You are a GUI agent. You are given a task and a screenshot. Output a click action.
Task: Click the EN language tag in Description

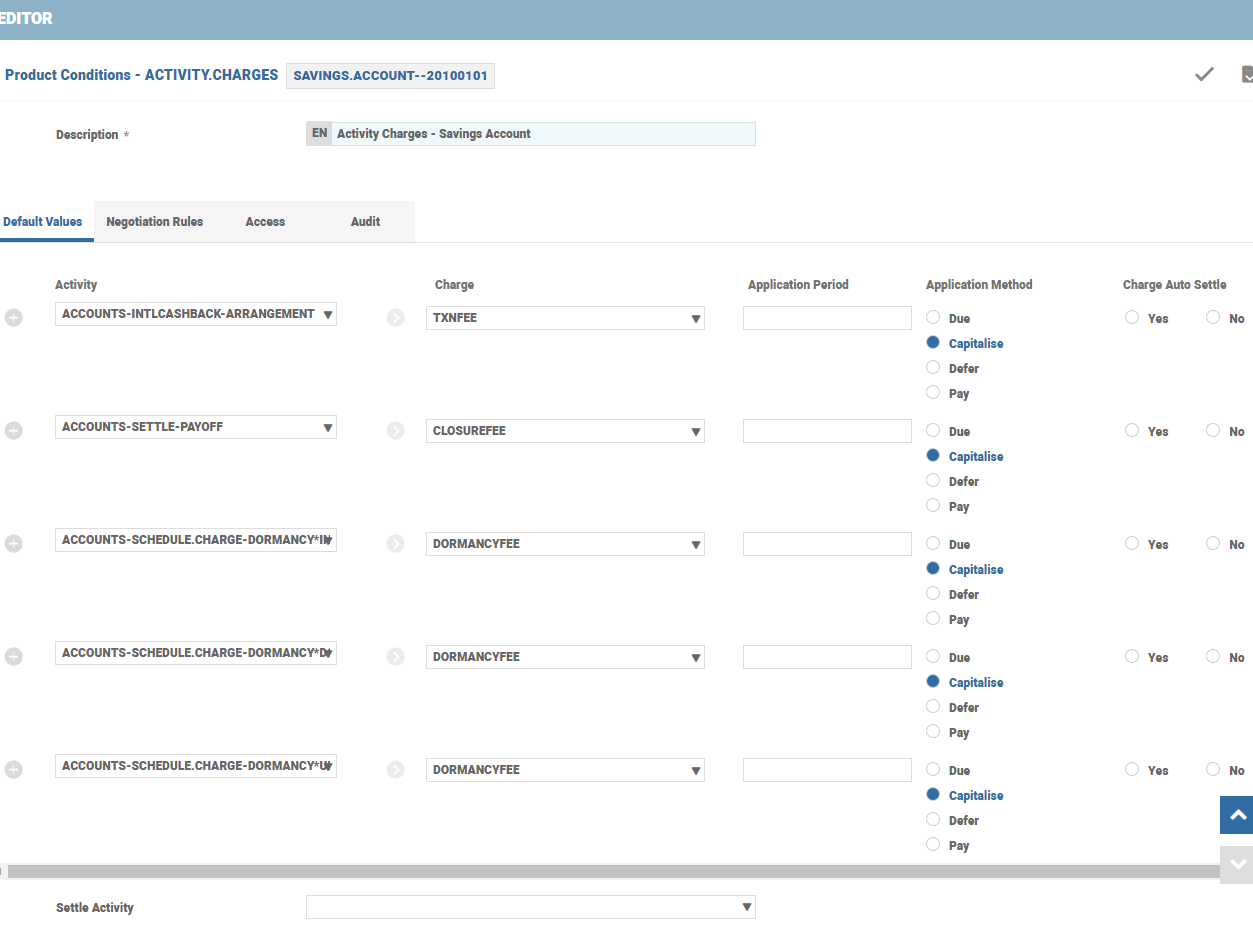pos(319,134)
